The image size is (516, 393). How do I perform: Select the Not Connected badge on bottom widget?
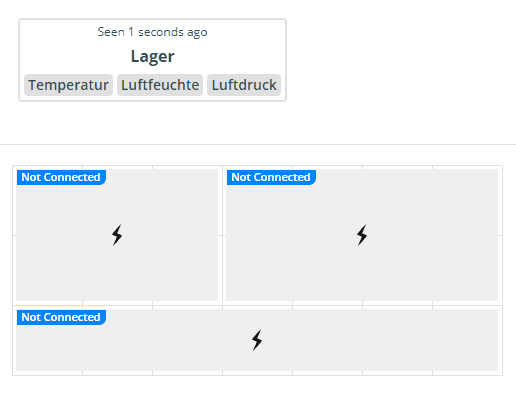click(x=61, y=317)
